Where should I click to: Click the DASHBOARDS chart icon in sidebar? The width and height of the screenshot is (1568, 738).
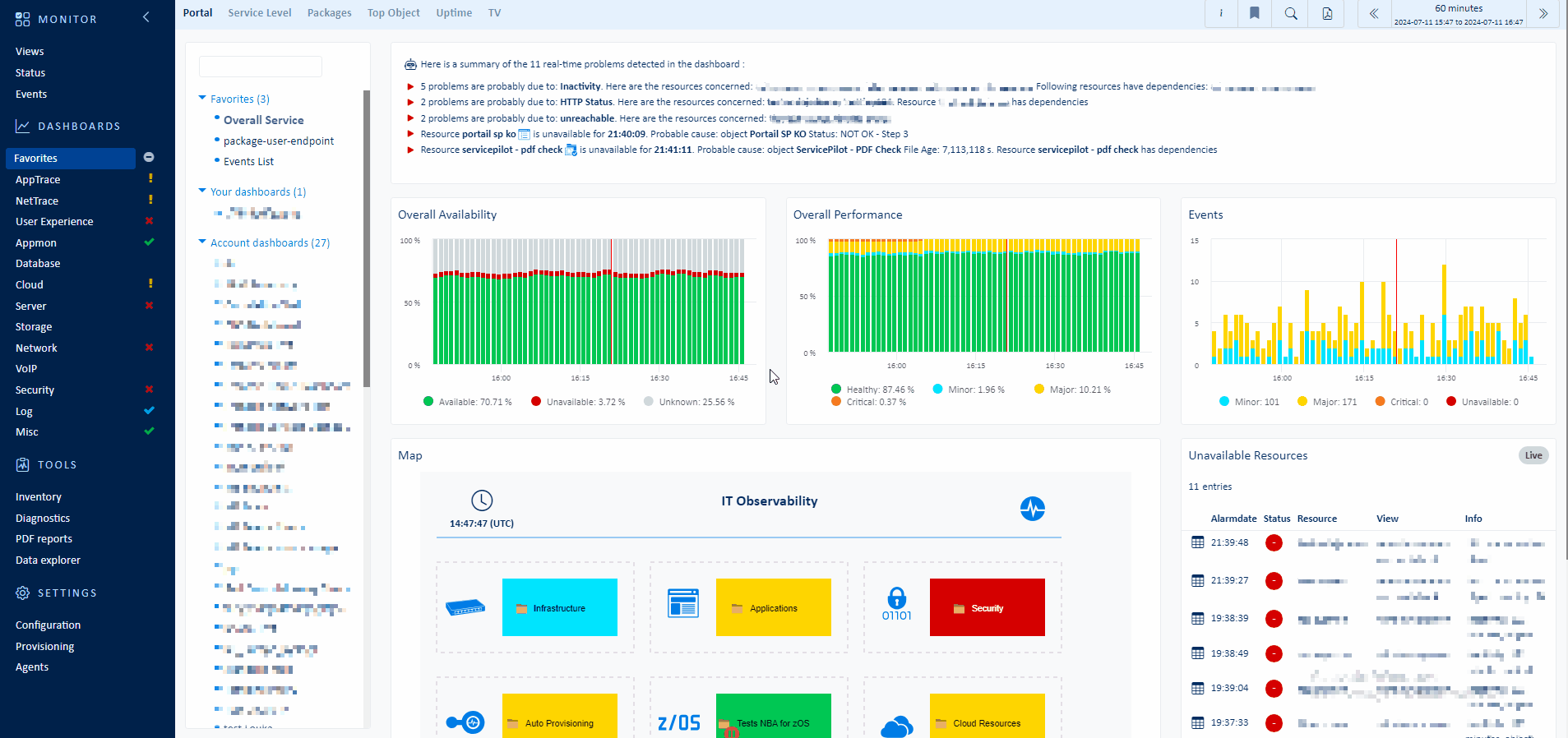[x=23, y=126]
